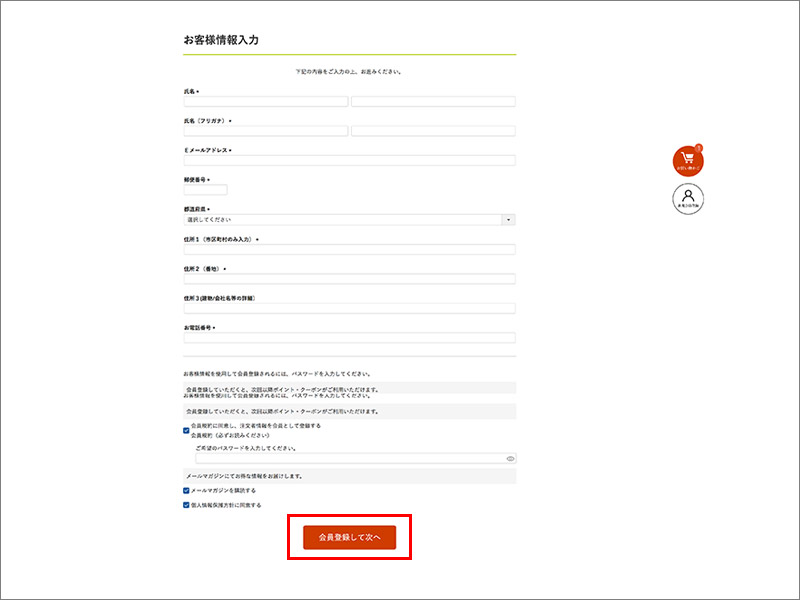
Task: Open the 会員規約 (必ずお読みください) link
Action: pos(230,436)
